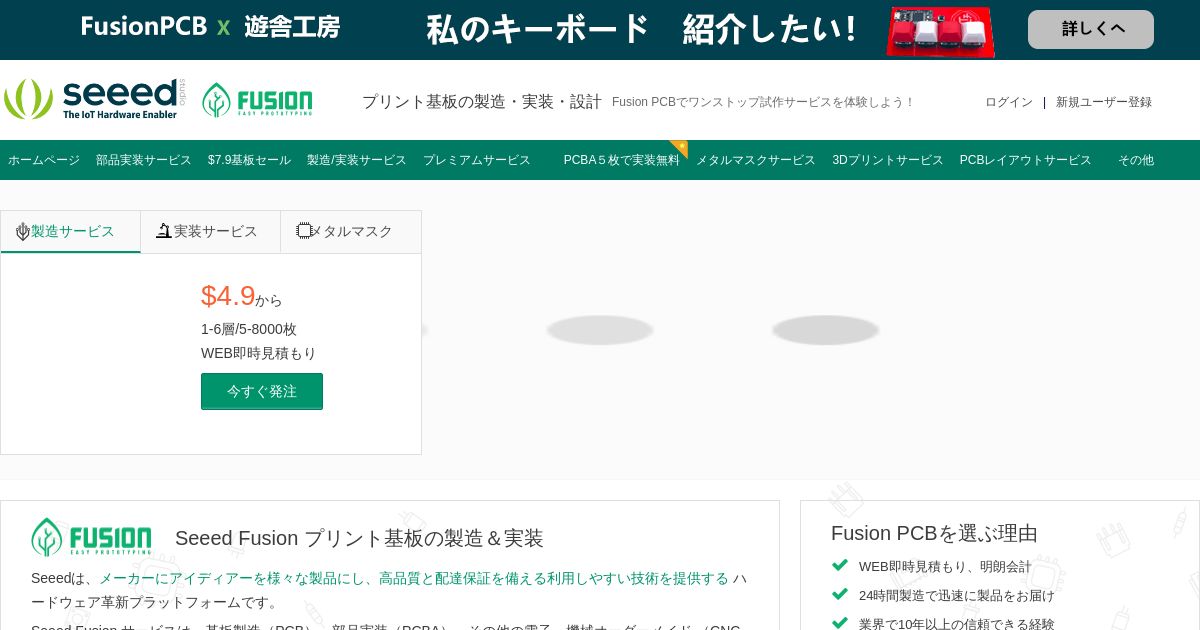Go to ホームページ menu item
Image resolution: width=1200 pixels, height=630 pixels.
(44, 160)
